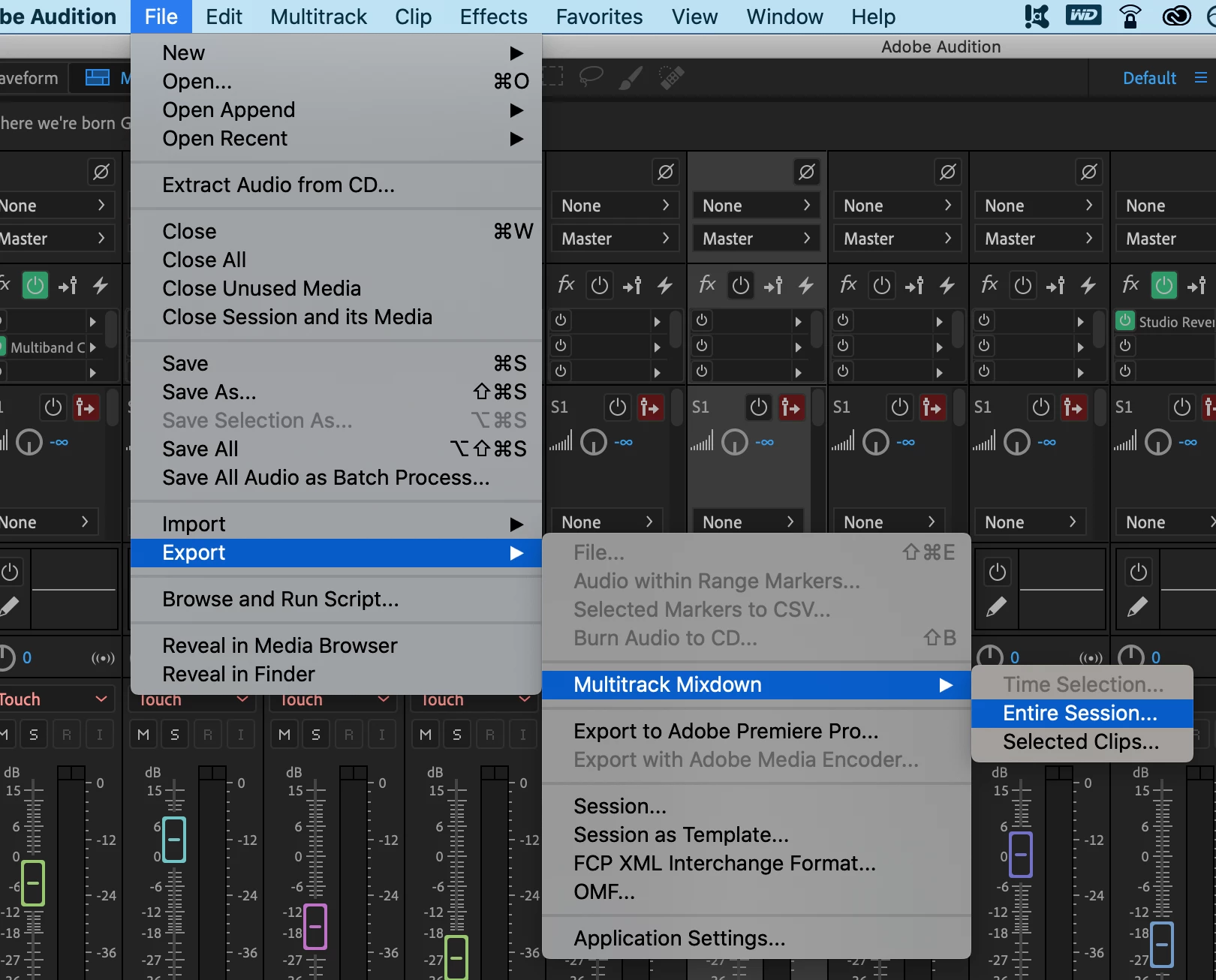Expand the Multiband C effect slot arrow

92,347
